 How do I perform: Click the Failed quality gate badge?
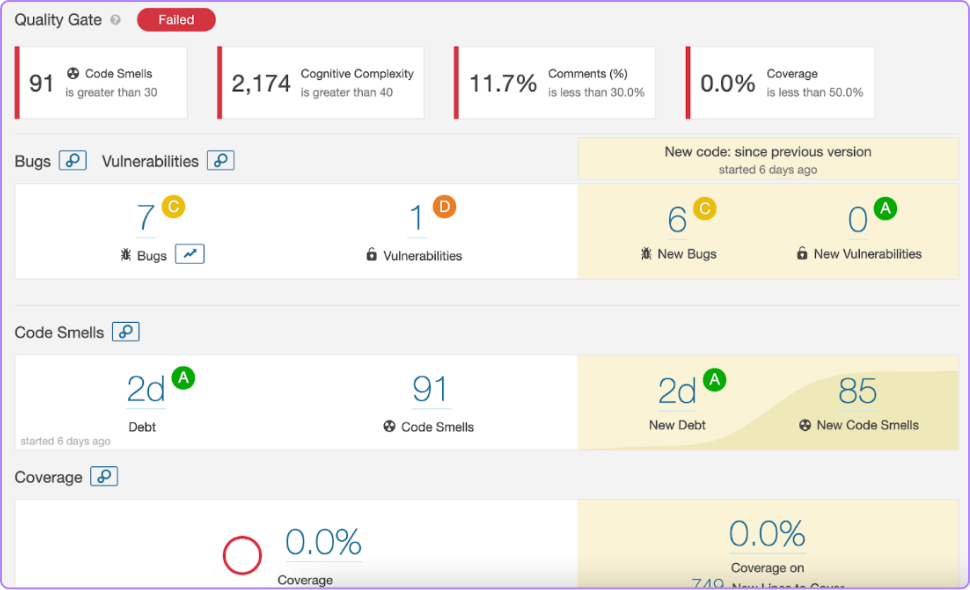pos(176,20)
